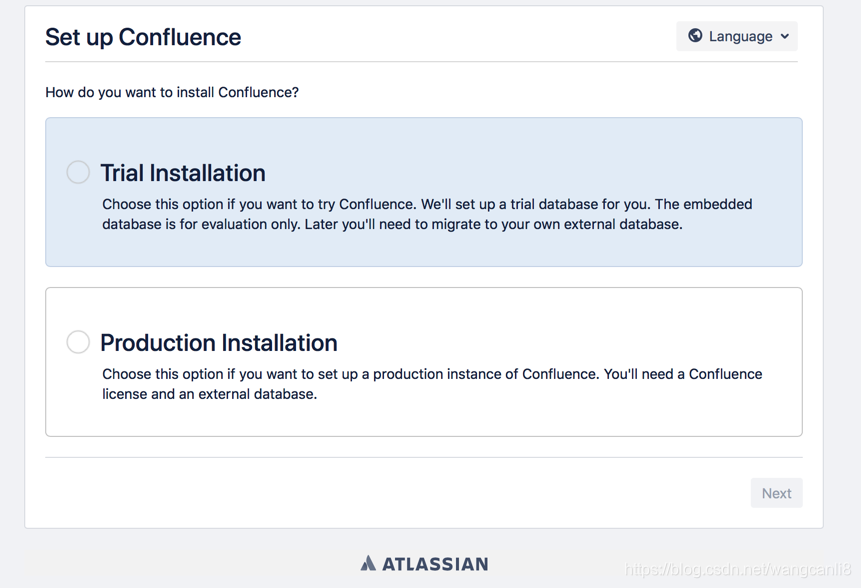Expand the Language dropdown chevron
The width and height of the screenshot is (861, 588).
[x=785, y=36]
